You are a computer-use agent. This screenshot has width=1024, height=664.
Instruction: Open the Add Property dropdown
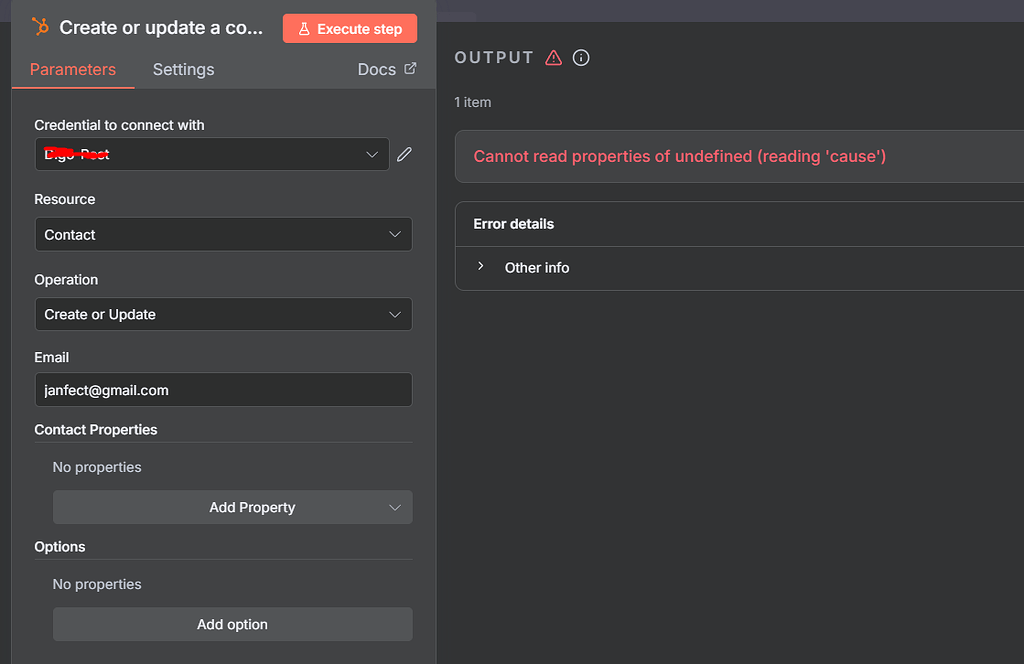pyautogui.click(x=232, y=507)
